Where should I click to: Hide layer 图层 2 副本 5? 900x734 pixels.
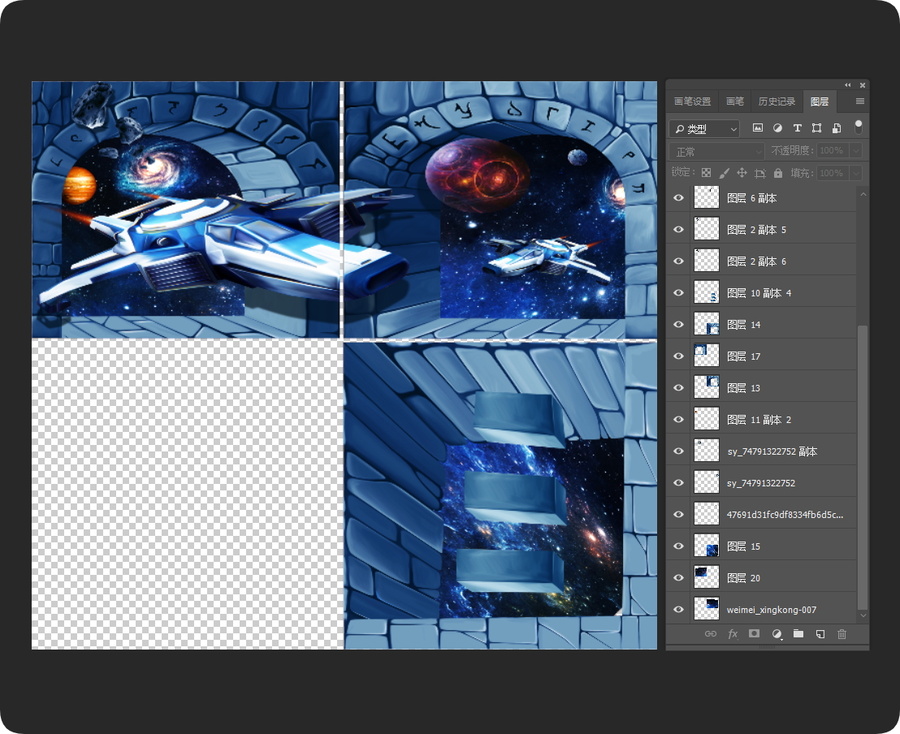click(678, 230)
